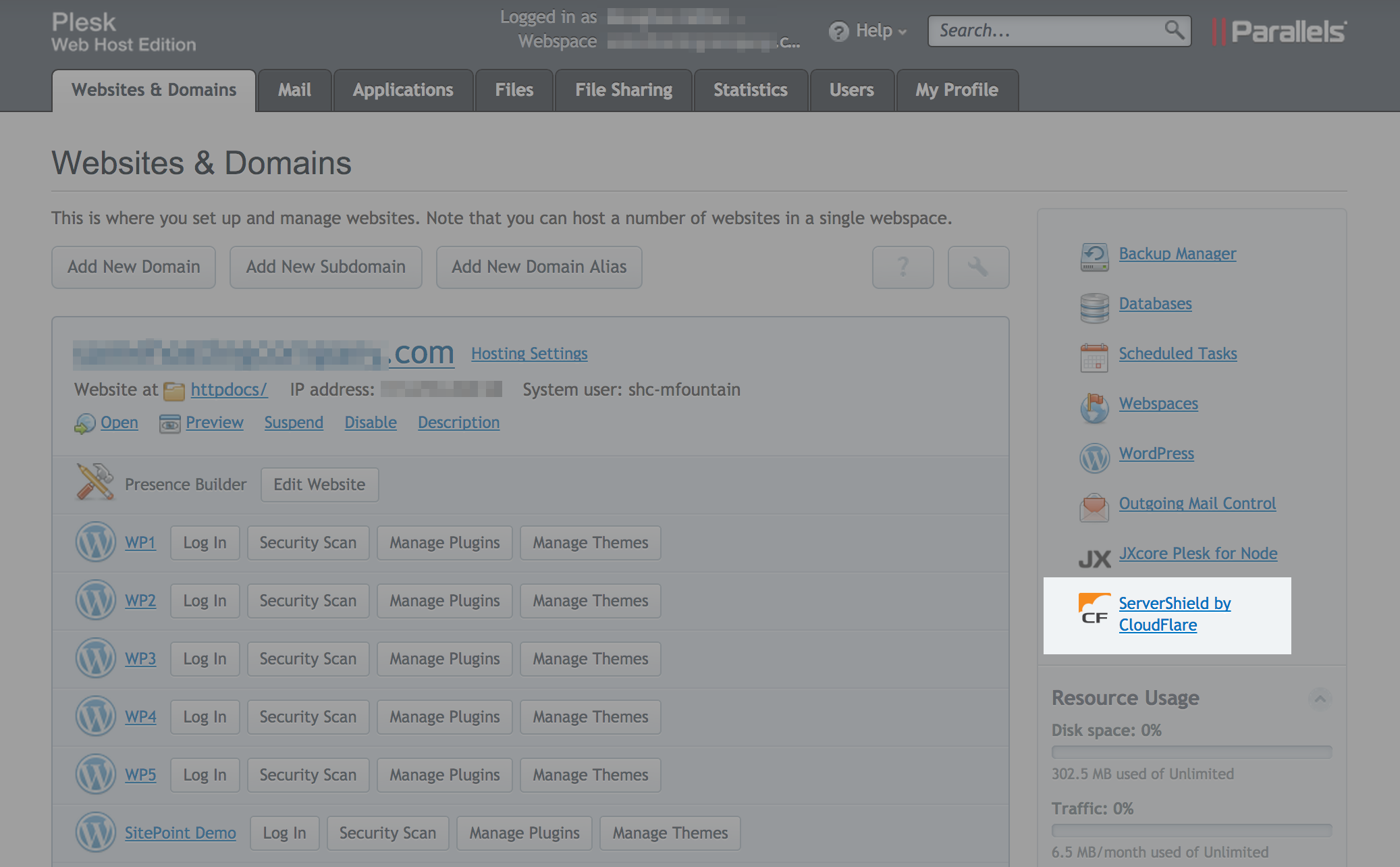
Task: Open the ServerShield by CloudFlare link
Action: [x=1175, y=614]
